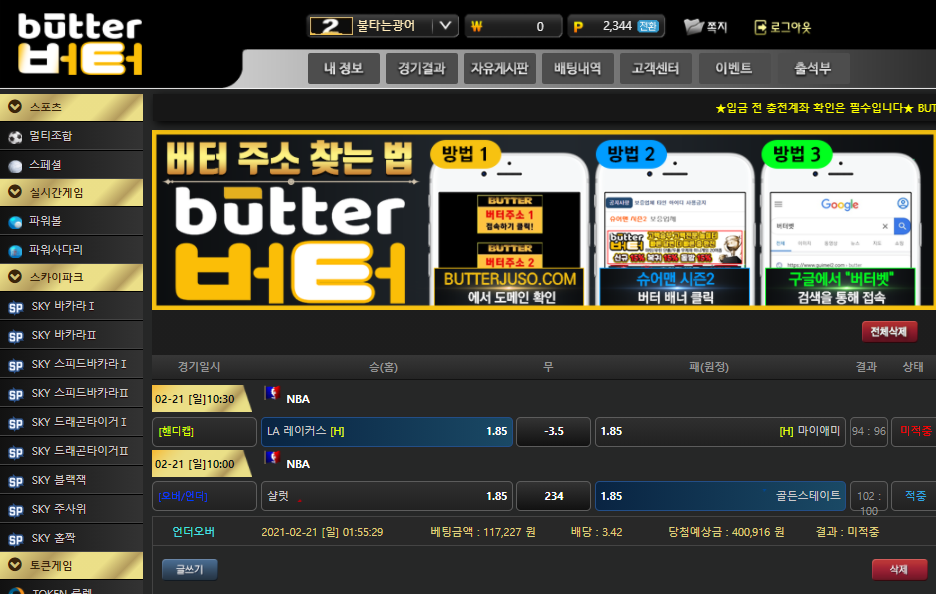The height and width of the screenshot is (594, 936).
Task: Open the 고객센터 menu tab
Action: pyautogui.click(x=655, y=69)
